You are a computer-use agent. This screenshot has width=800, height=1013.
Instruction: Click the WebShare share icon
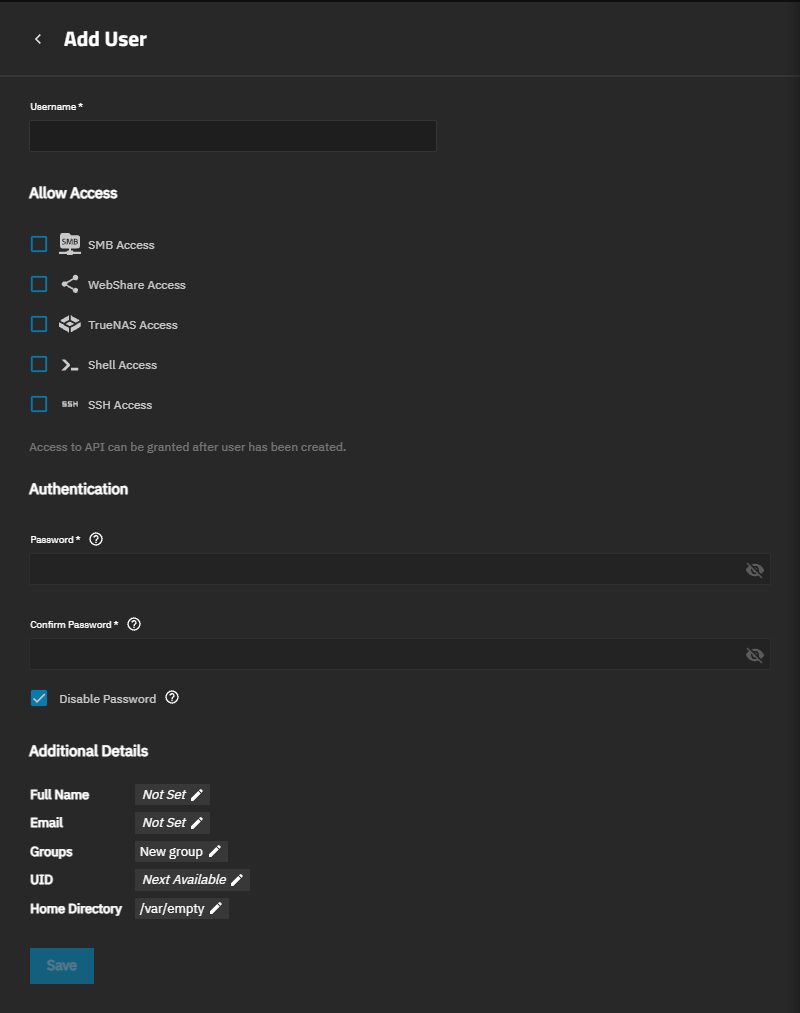(70, 284)
